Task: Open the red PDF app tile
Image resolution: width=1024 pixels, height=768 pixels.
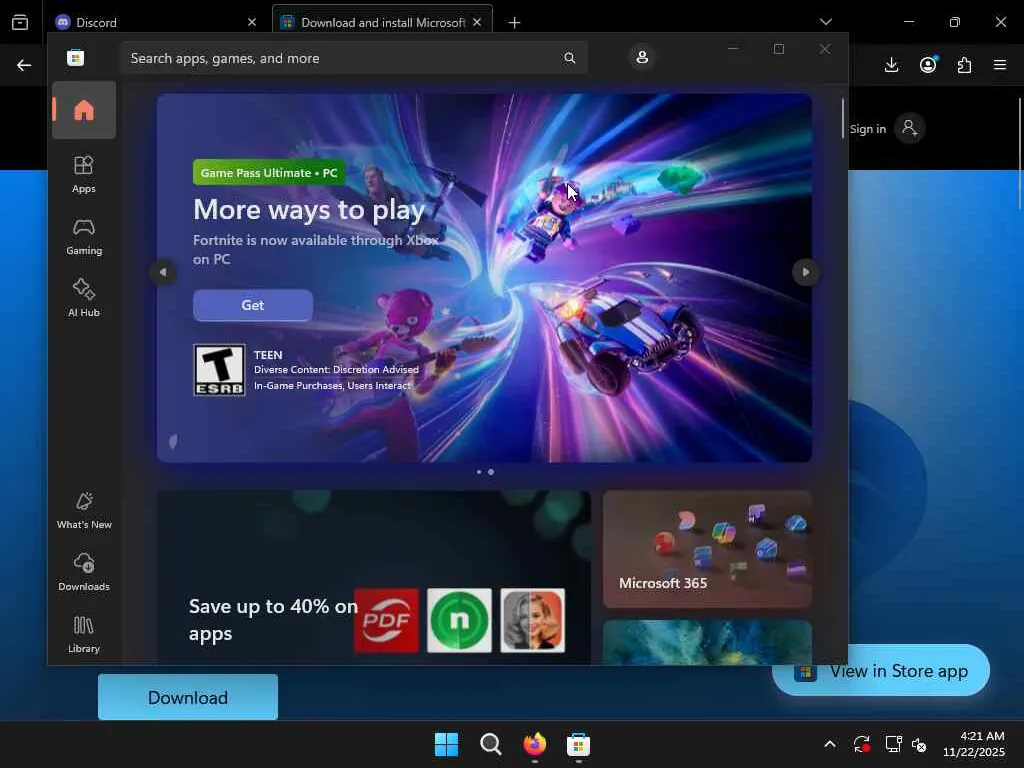Action: 387,620
